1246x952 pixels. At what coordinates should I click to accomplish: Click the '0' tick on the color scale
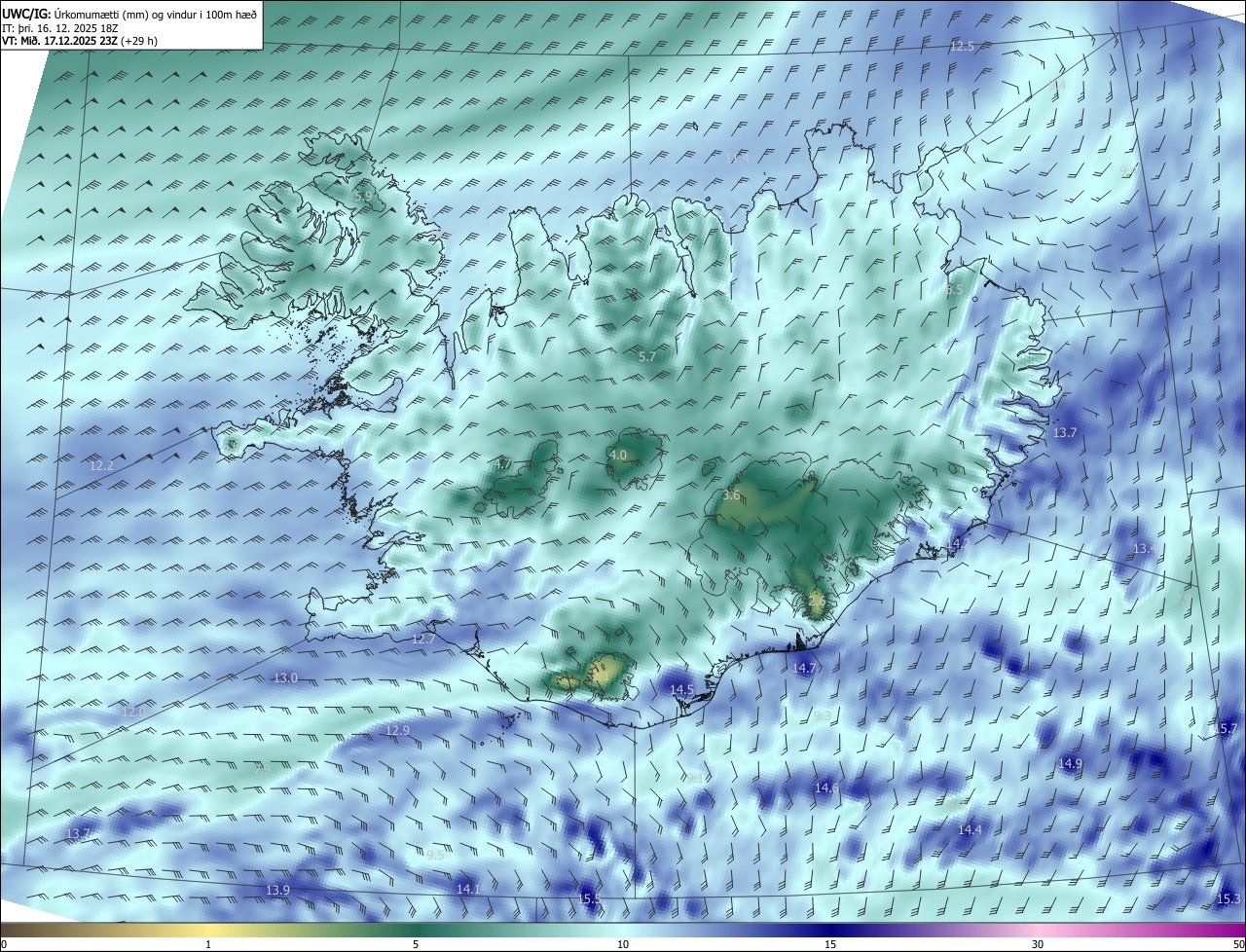tap(4, 944)
